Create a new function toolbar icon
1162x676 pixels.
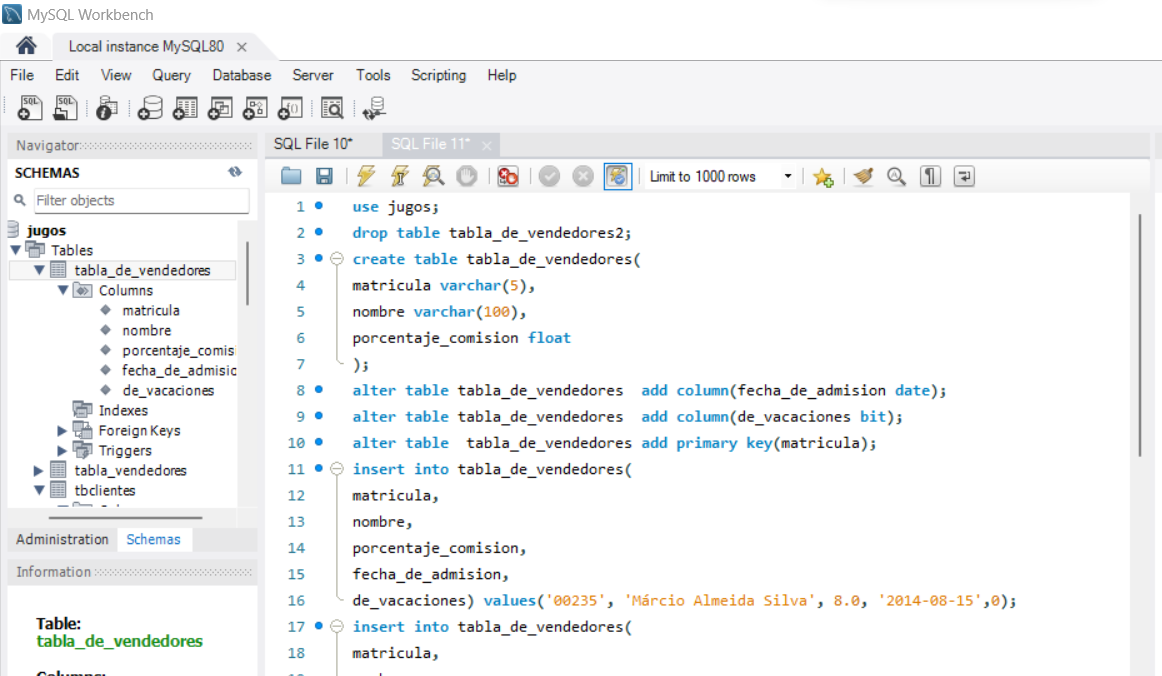tap(290, 108)
